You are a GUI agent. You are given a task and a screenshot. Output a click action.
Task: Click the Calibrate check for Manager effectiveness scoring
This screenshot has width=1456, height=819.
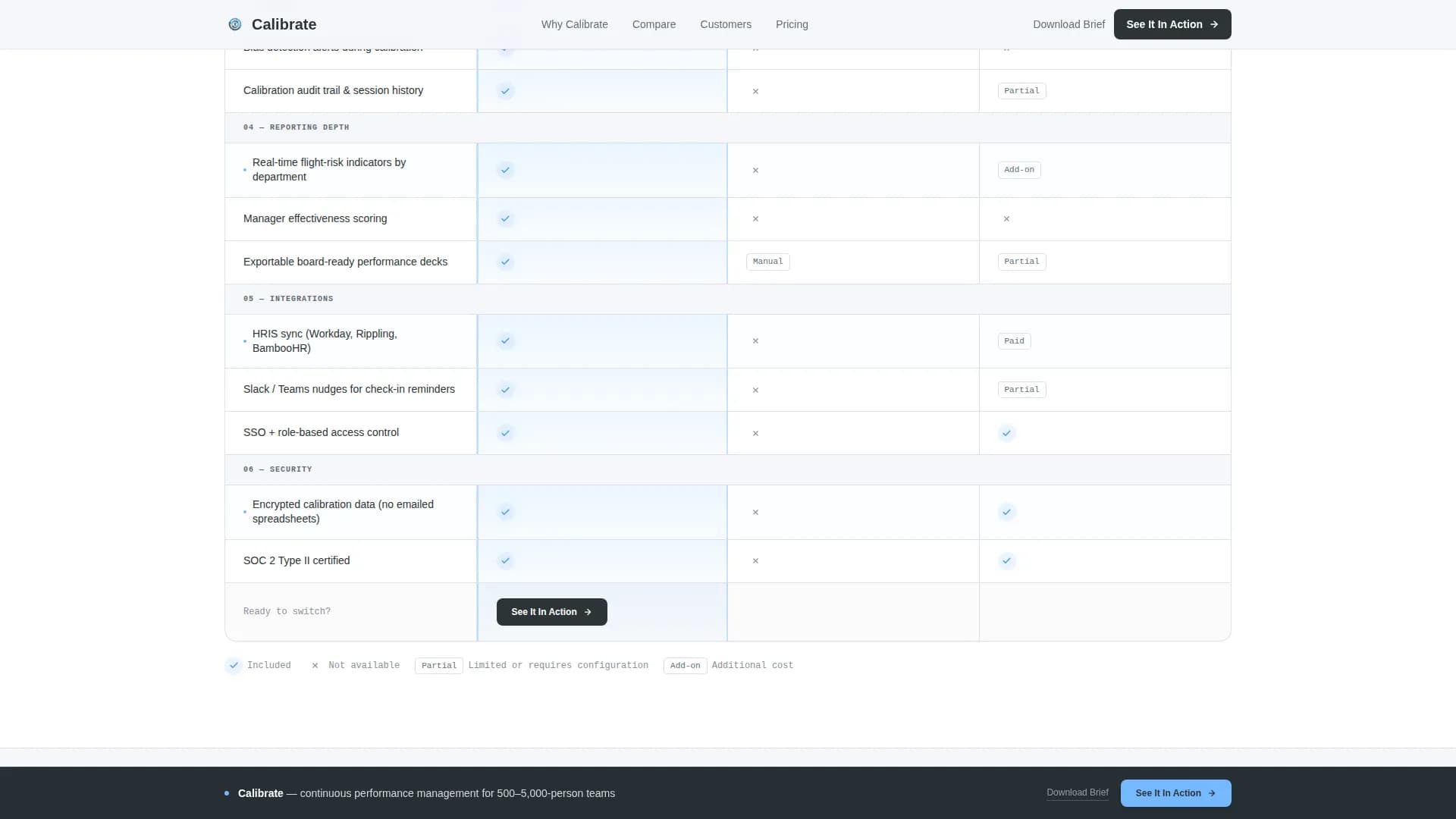click(x=505, y=219)
